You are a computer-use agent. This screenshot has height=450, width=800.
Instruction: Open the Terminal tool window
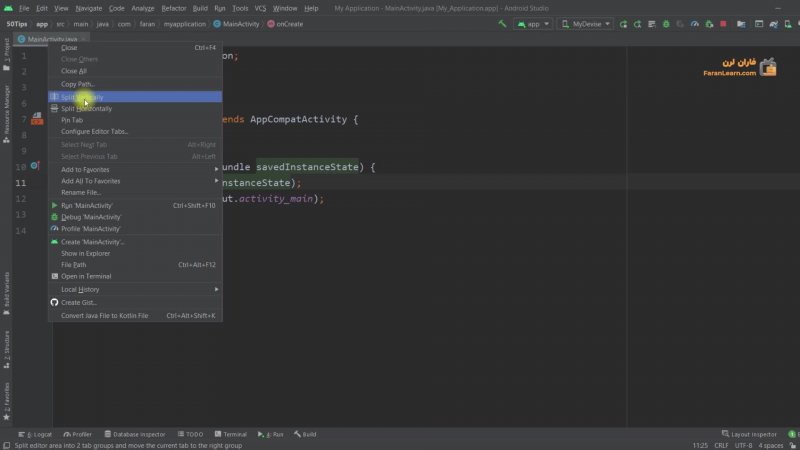(230, 434)
